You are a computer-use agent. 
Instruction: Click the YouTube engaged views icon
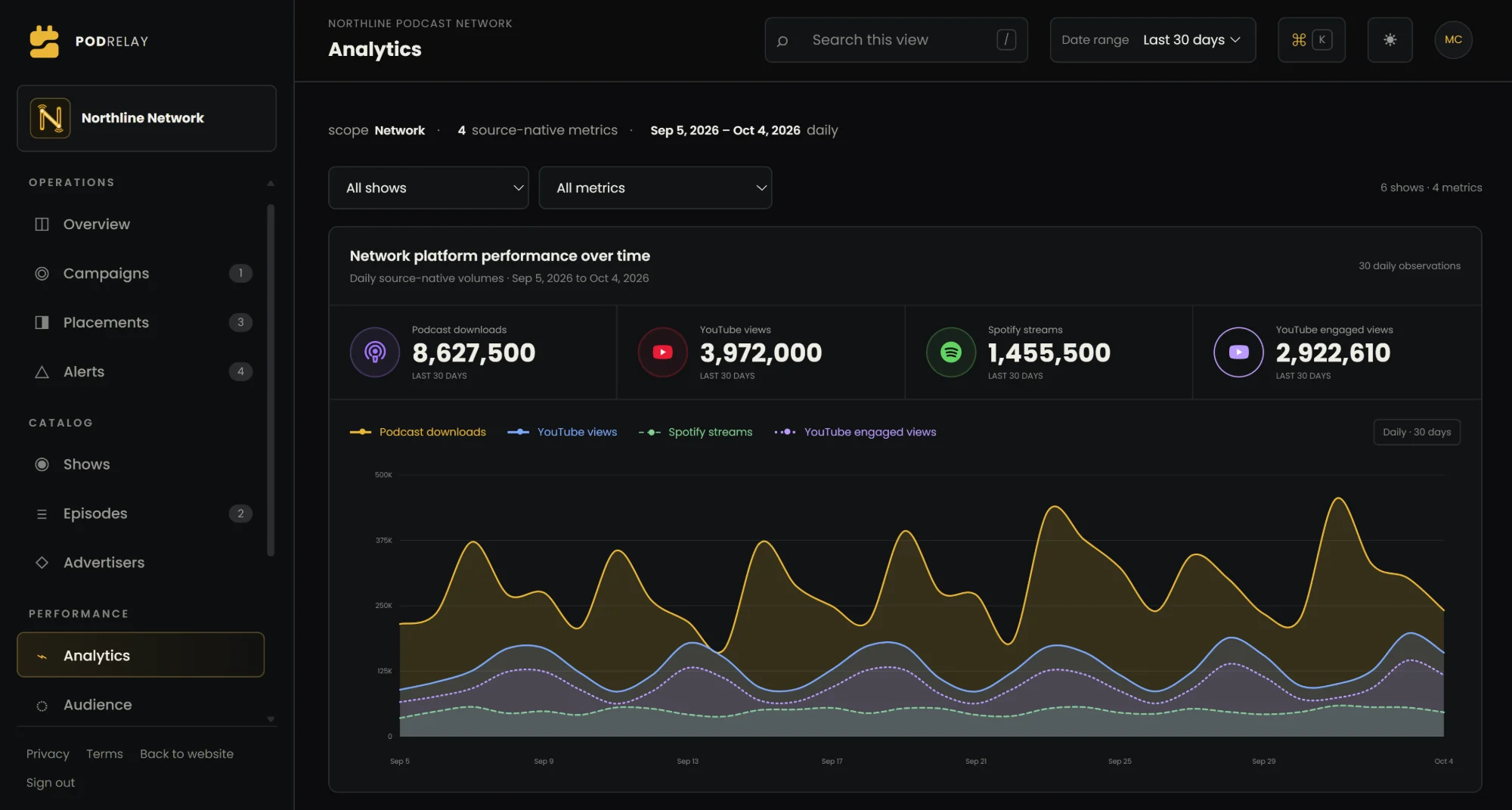click(x=1238, y=352)
